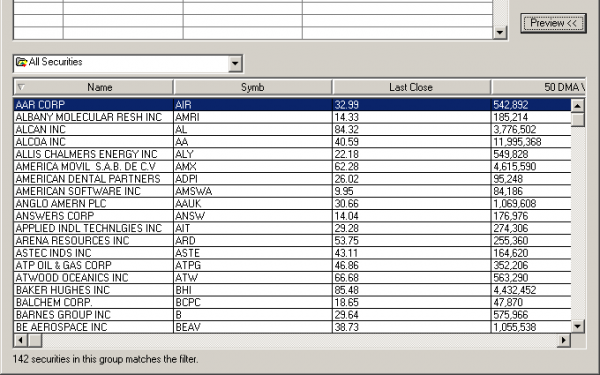Select the BAKER HUGHES INC row
The height and width of the screenshot is (375, 600).
click(x=292, y=290)
